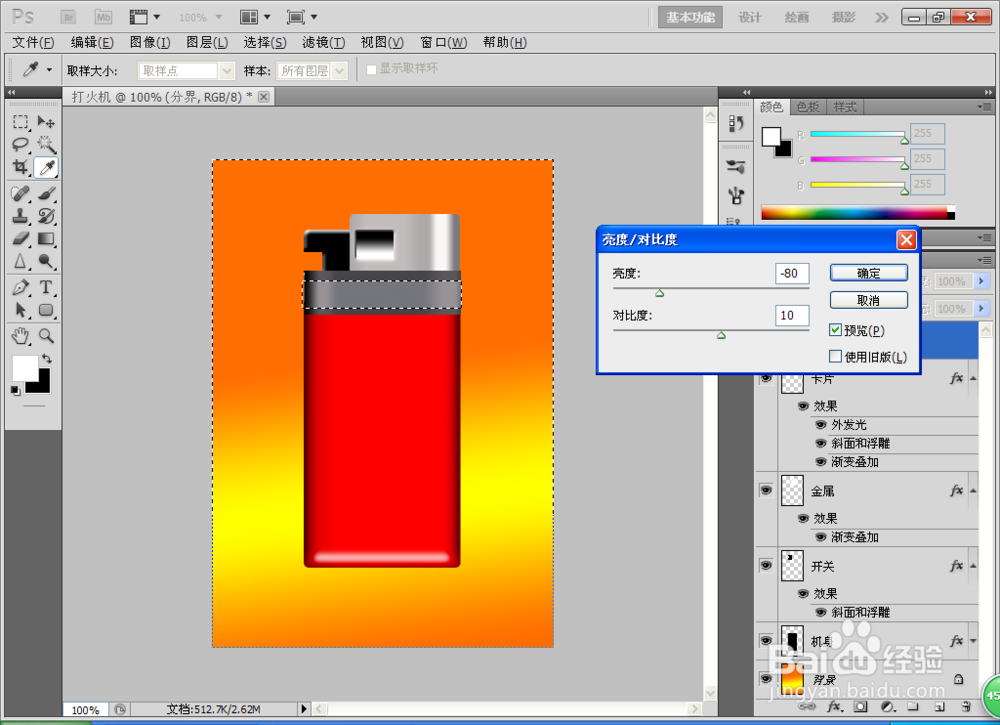1000x725 pixels.
Task: Select the Dodge tool
Action: click(46, 261)
